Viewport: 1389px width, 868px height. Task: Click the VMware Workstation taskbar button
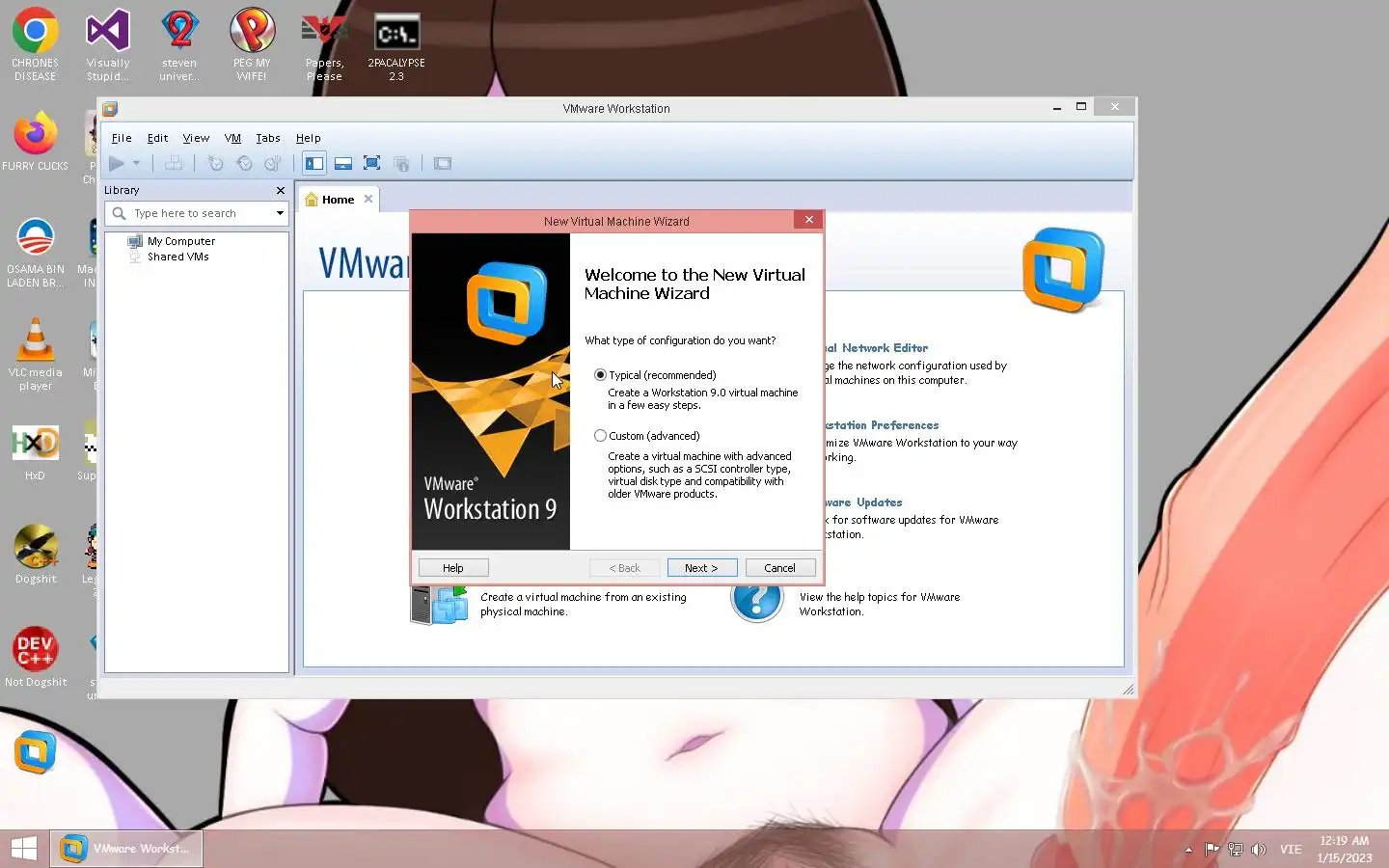pyautogui.click(x=126, y=849)
